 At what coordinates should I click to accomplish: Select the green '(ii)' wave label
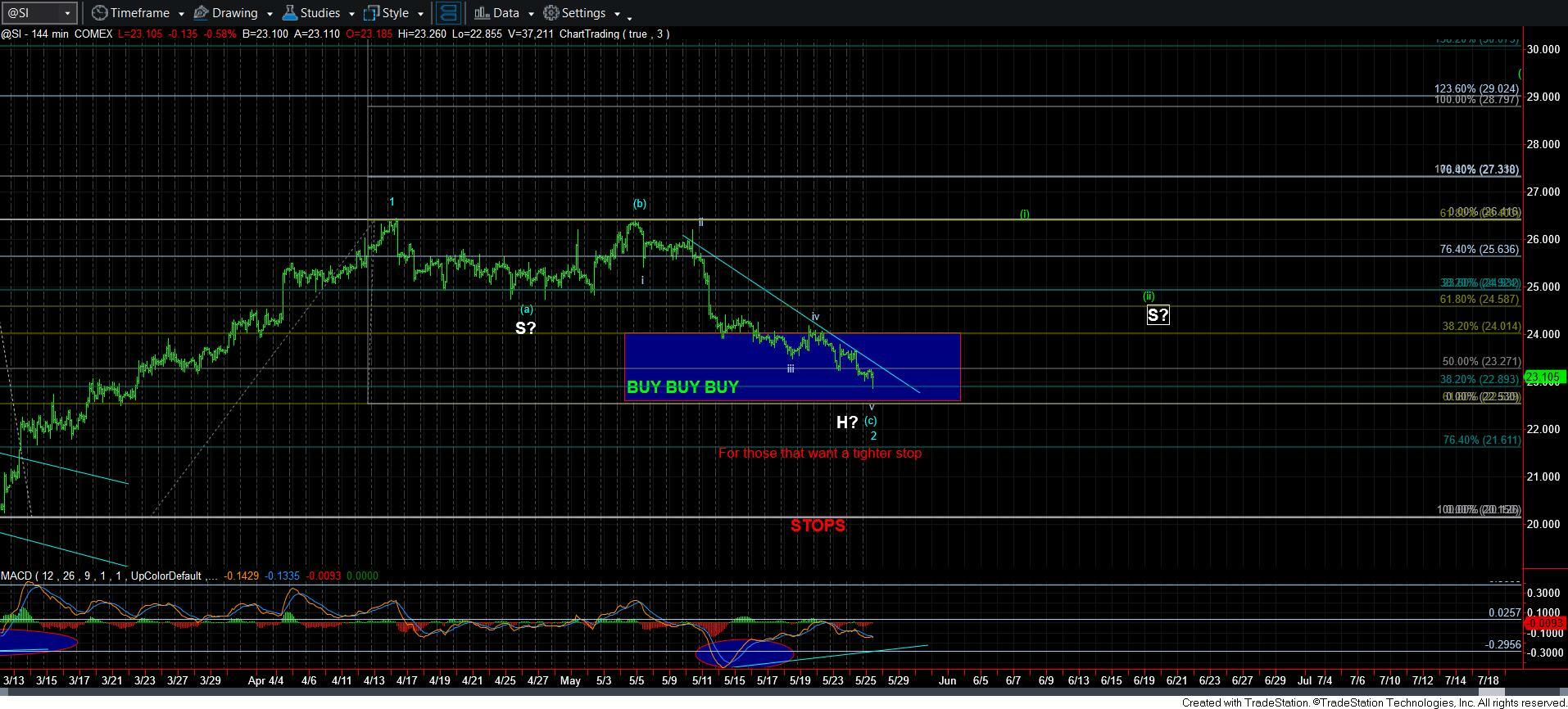point(1149,296)
